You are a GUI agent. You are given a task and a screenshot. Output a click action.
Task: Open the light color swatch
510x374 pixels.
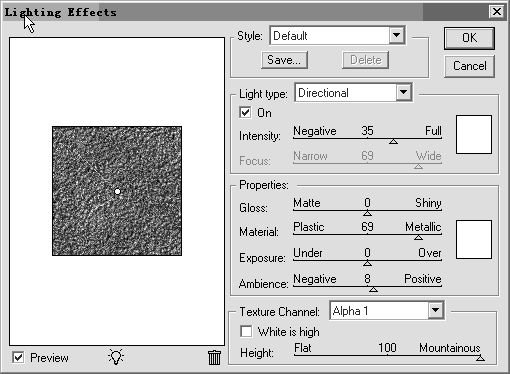tap(474, 134)
